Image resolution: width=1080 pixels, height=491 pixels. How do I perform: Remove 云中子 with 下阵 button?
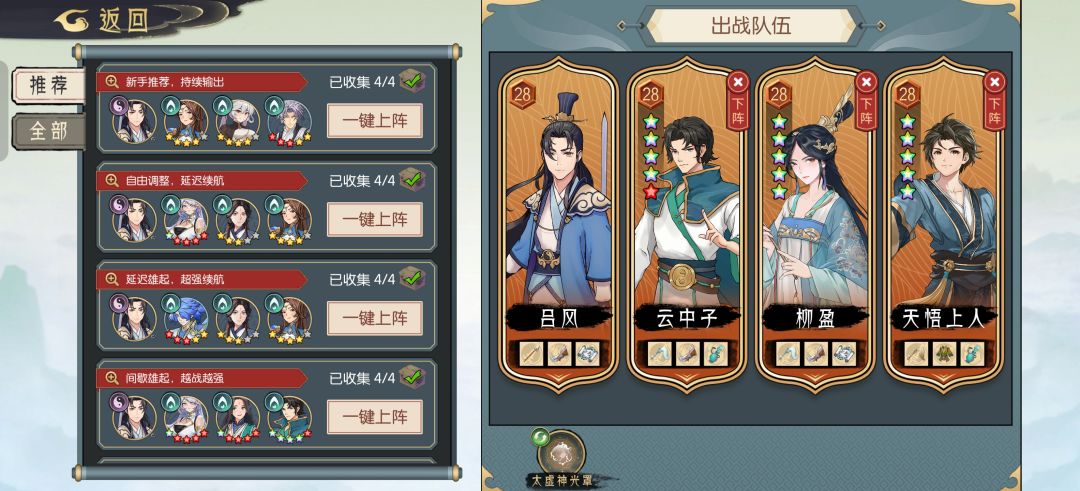(x=738, y=100)
